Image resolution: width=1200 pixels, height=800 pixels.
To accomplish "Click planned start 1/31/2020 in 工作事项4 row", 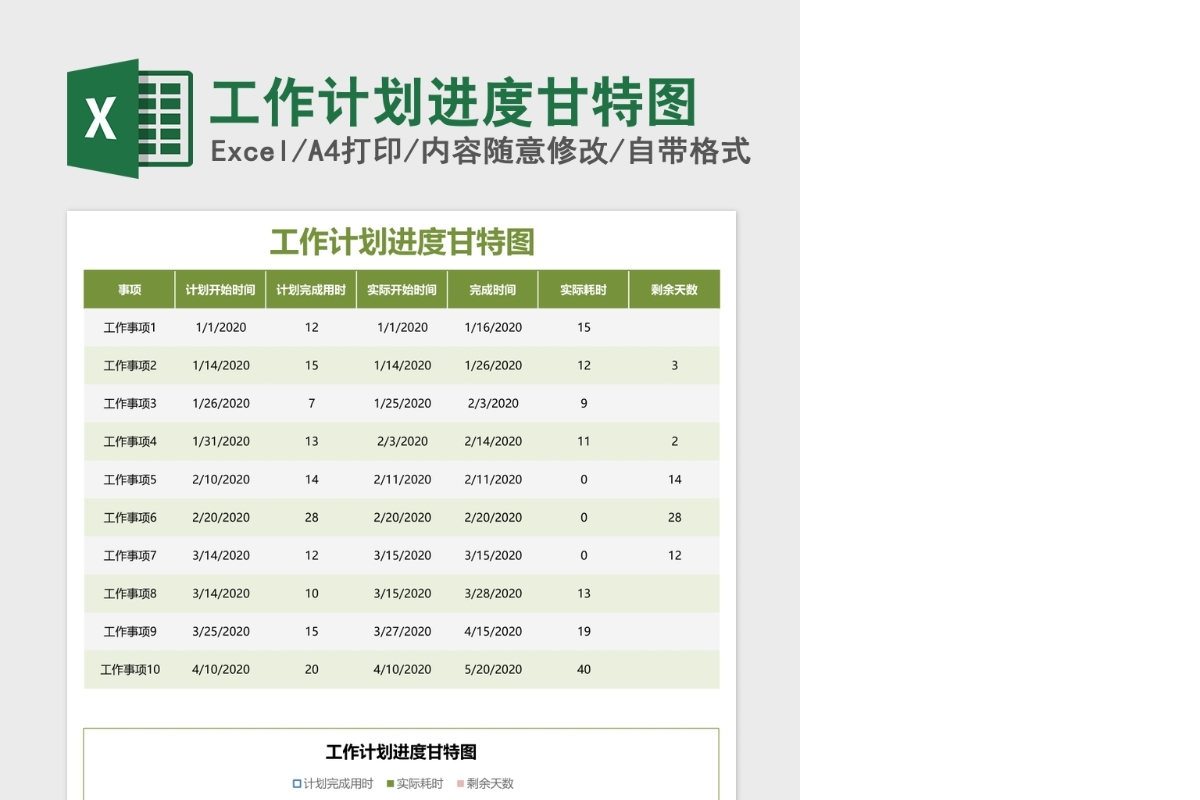I will tap(221, 441).
